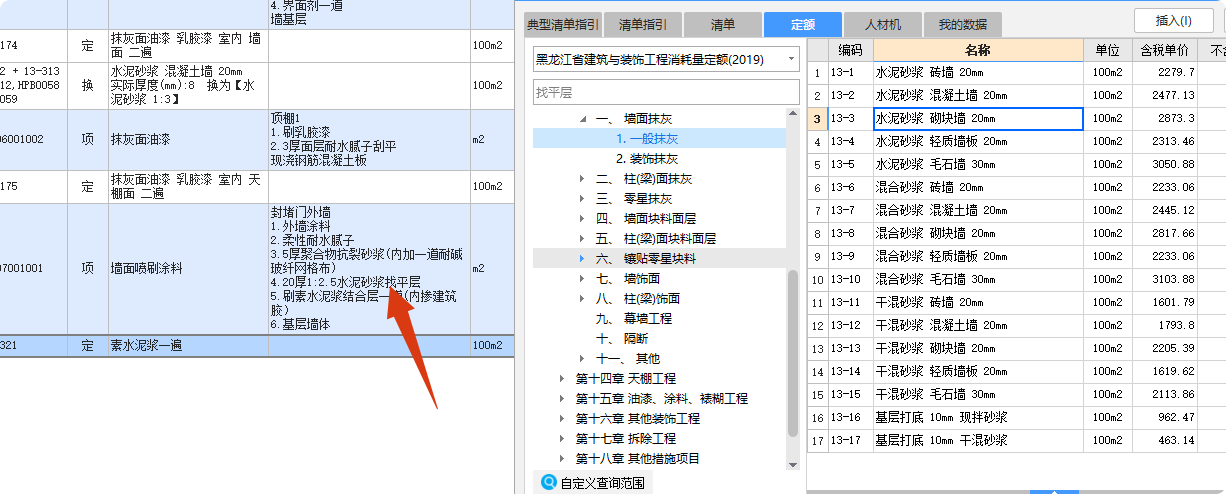Click the 插入(I) button
Screen dimensions: 1226x494
point(1173,20)
